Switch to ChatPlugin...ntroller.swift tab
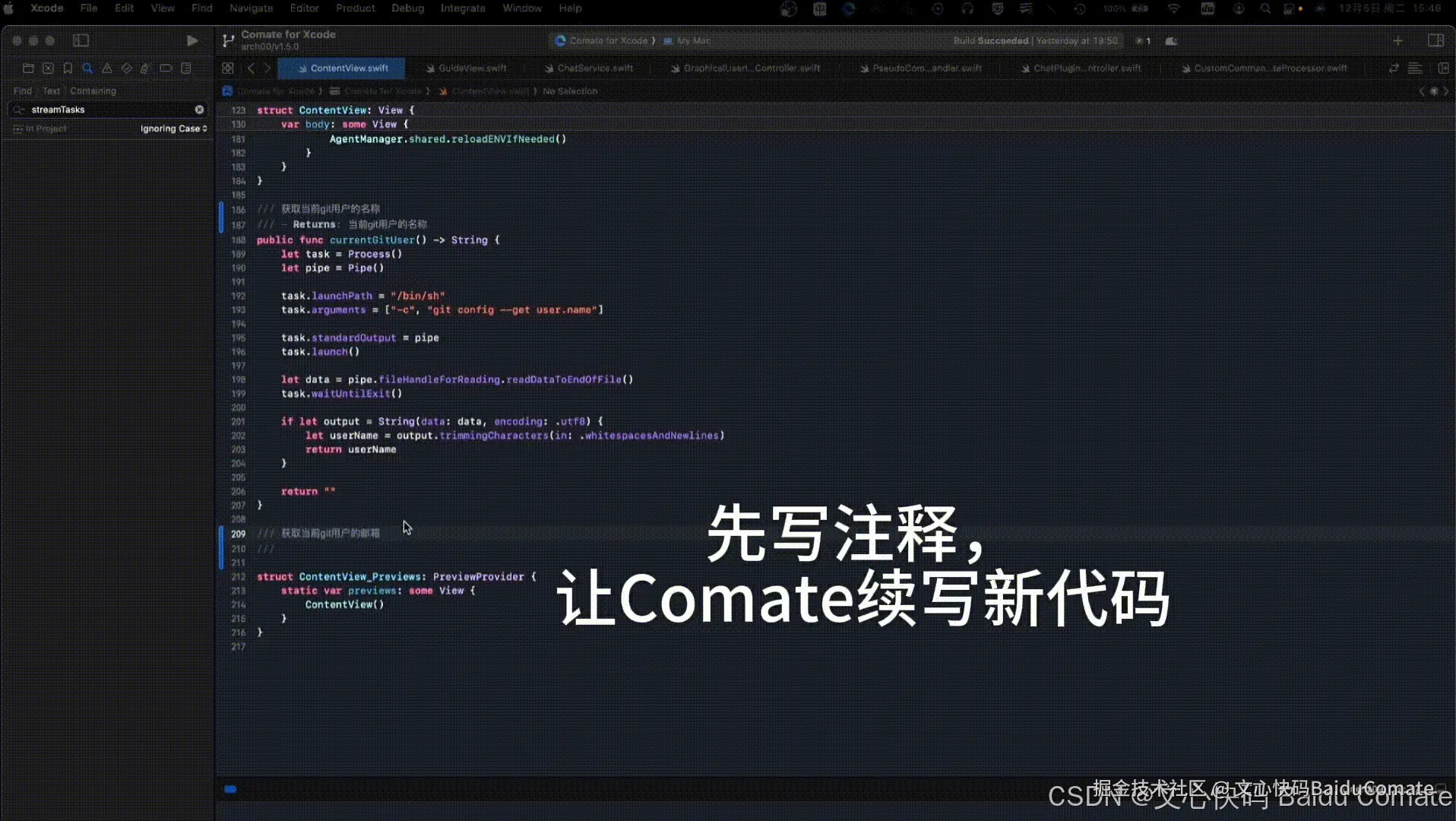The height and width of the screenshot is (821, 1456). point(1081,68)
